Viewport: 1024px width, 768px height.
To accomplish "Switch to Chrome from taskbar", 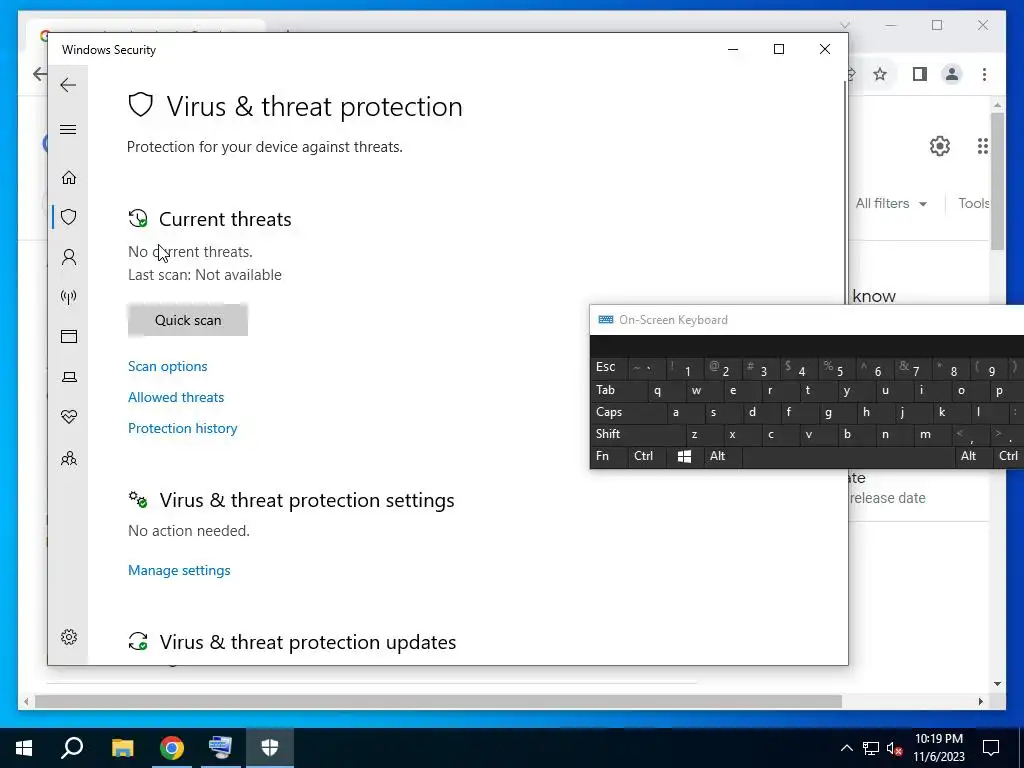I will (x=172, y=748).
